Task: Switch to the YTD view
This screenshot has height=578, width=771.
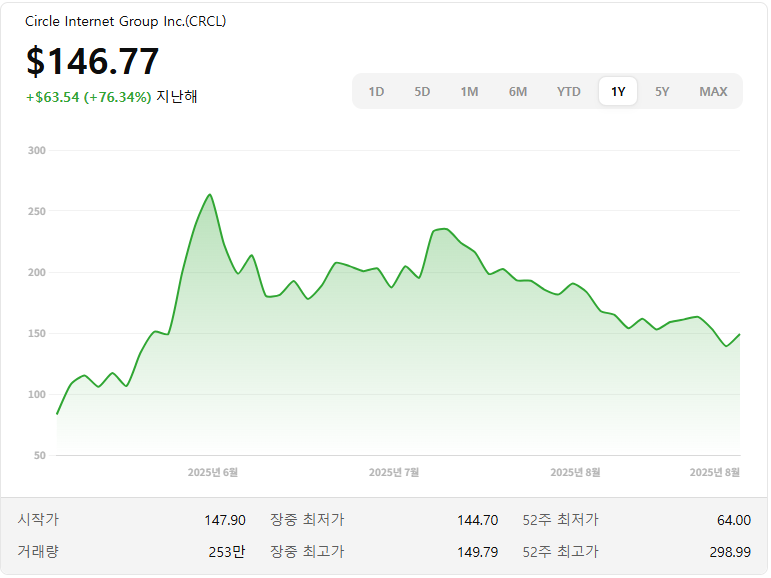Action: [569, 92]
